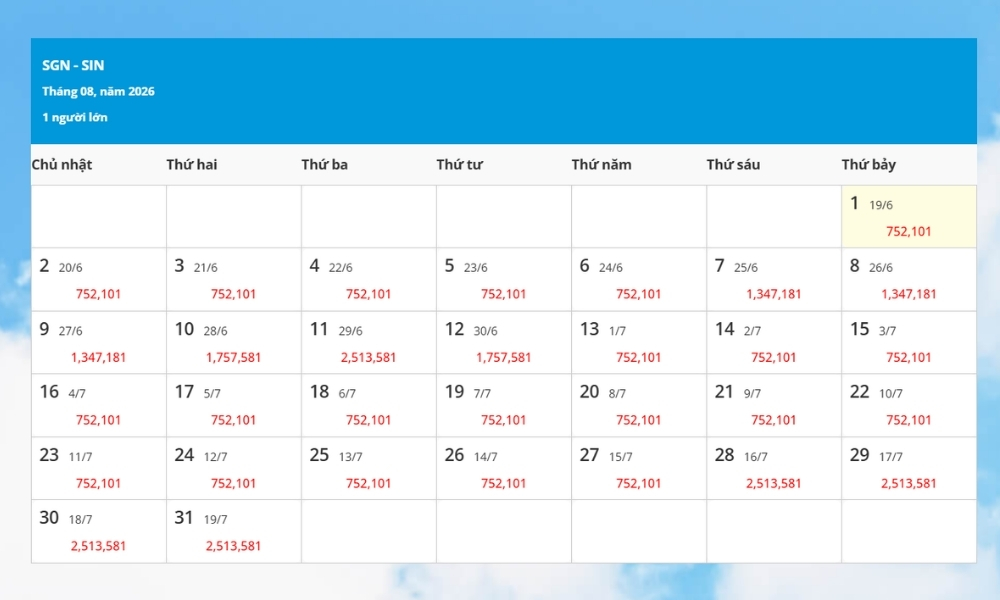The height and width of the screenshot is (600, 1000).
Task: Select Sunday August 9 fare 1,347,181
Action: click(99, 342)
